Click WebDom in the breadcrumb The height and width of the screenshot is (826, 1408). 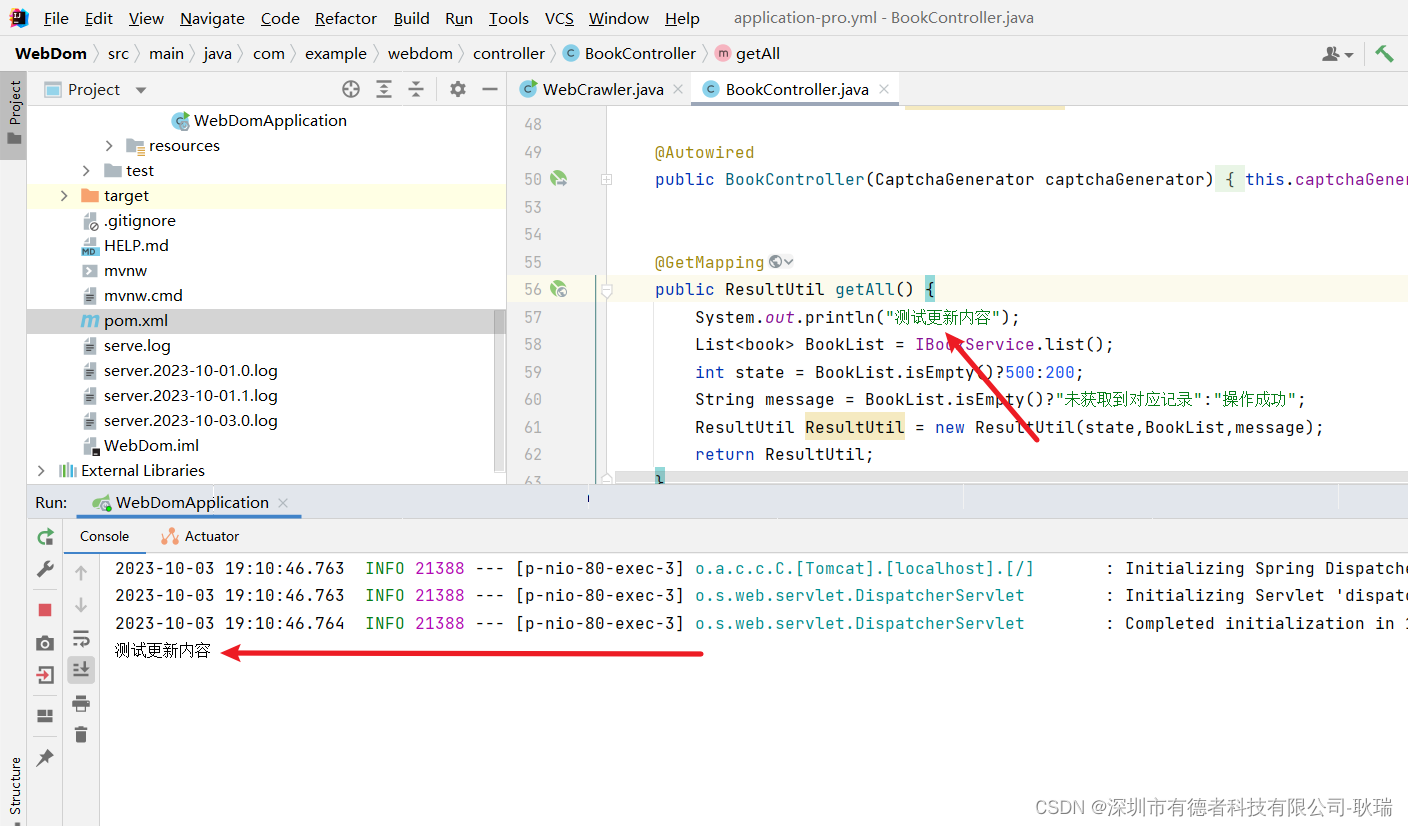point(50,53)
